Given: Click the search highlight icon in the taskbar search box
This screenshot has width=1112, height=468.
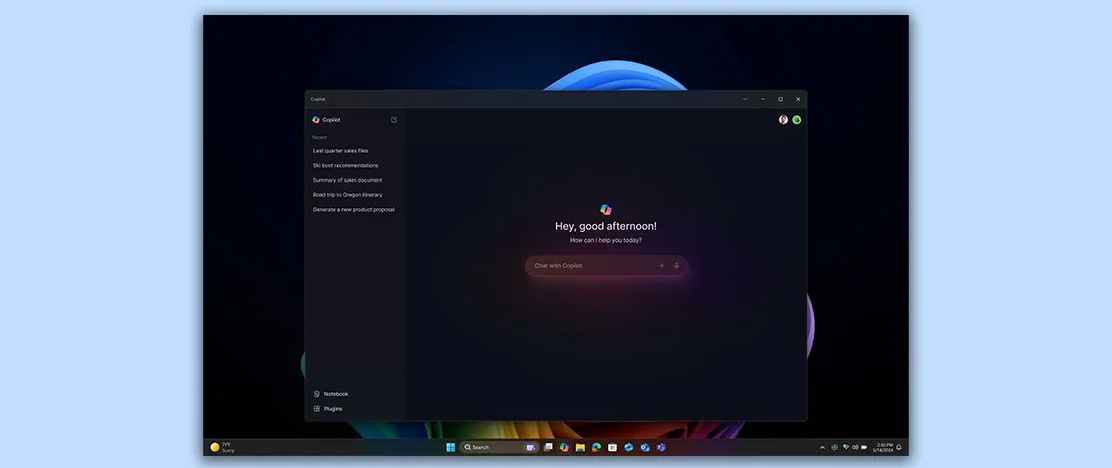Looking at the screenshot, I should click(x=530, y=447).
